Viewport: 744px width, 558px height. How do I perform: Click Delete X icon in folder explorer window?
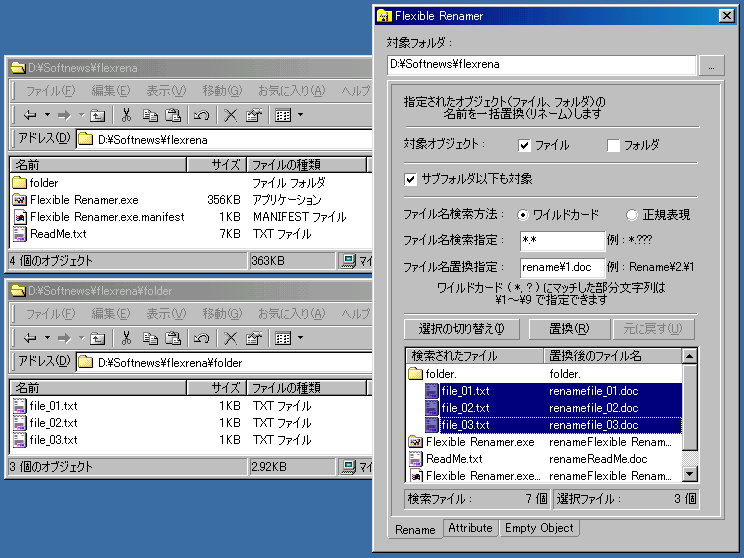point(231,338)
